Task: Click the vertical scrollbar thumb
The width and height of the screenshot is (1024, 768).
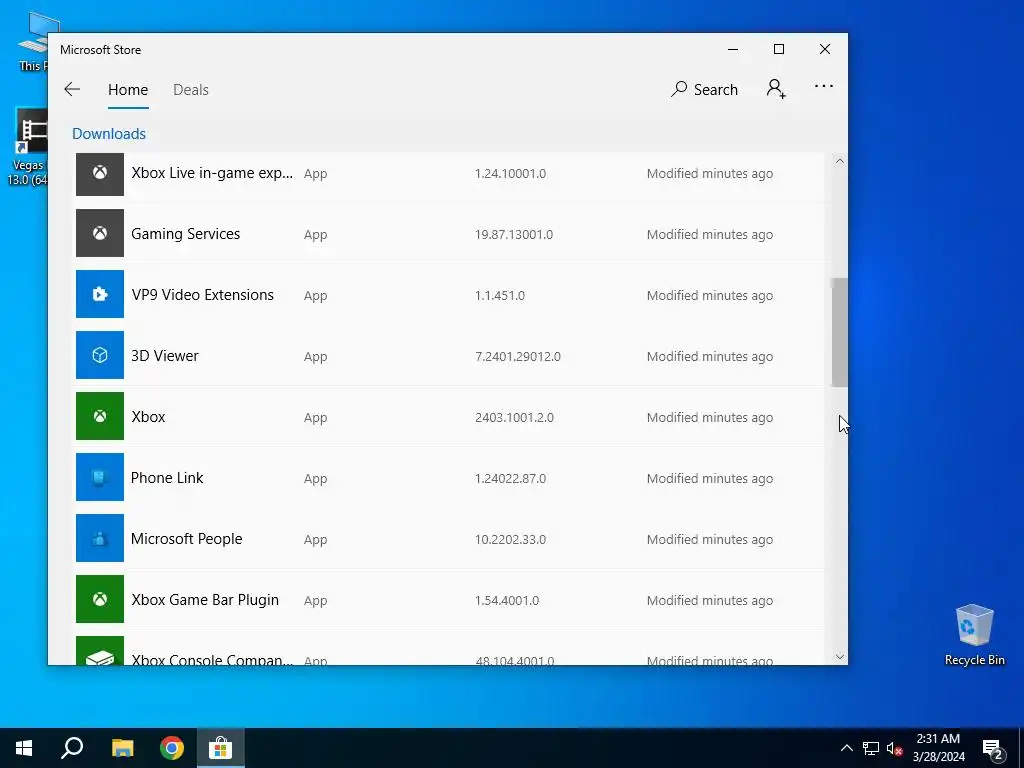Action: click(x=839, y=332)
